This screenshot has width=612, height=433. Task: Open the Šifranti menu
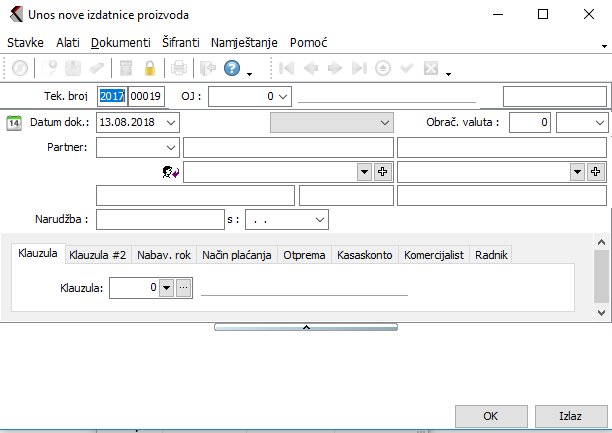tap(181, 43)
